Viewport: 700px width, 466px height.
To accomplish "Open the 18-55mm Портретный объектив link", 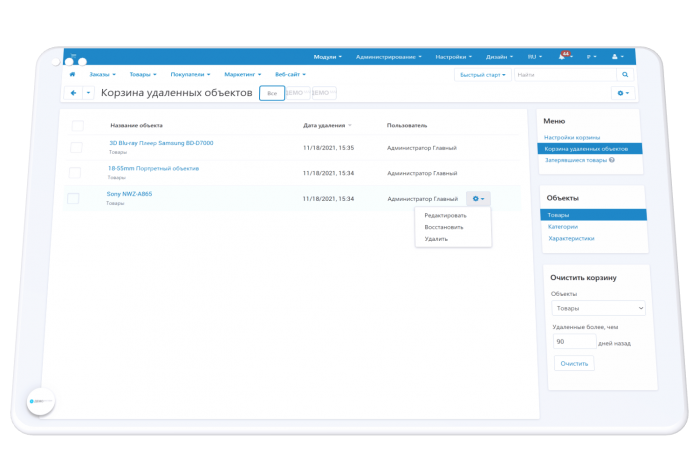I will tap(153, 168).
